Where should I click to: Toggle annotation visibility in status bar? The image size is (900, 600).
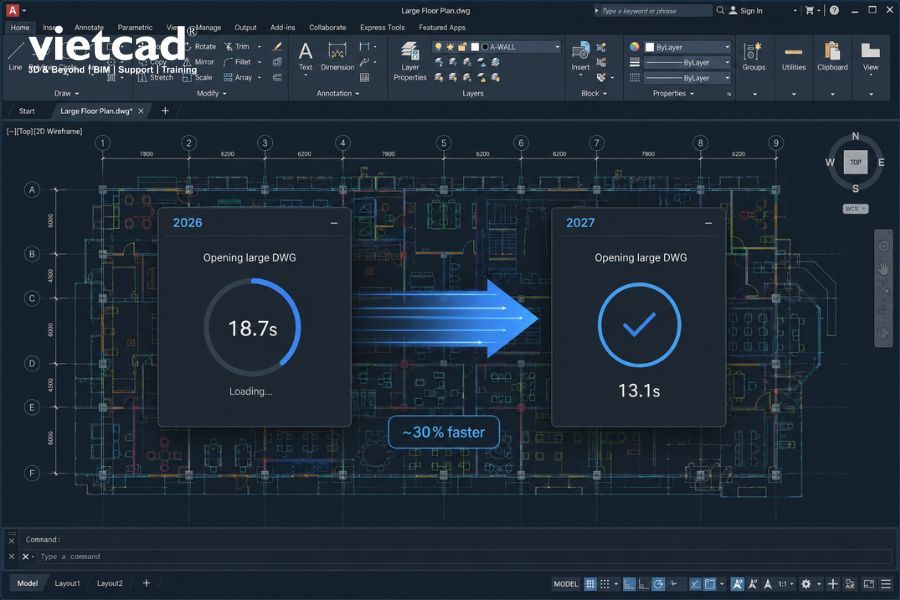click(738, 584)
